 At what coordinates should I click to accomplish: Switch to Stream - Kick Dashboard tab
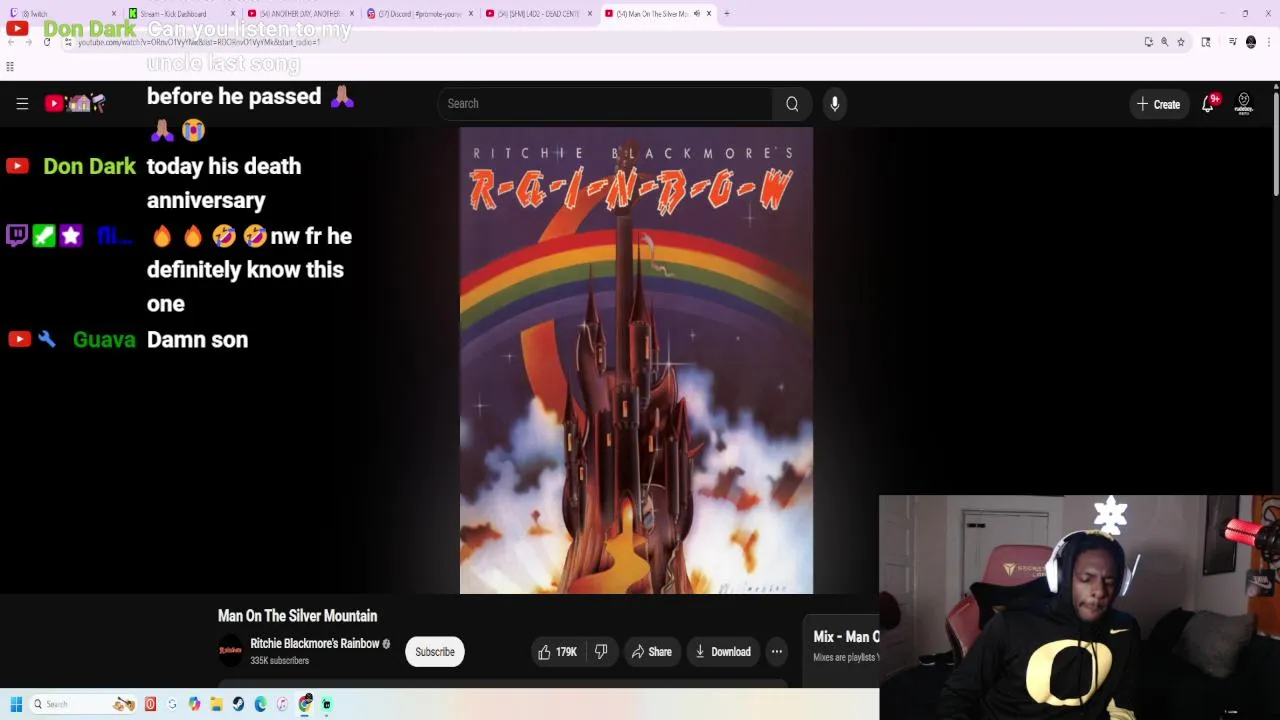pos(180,14)
